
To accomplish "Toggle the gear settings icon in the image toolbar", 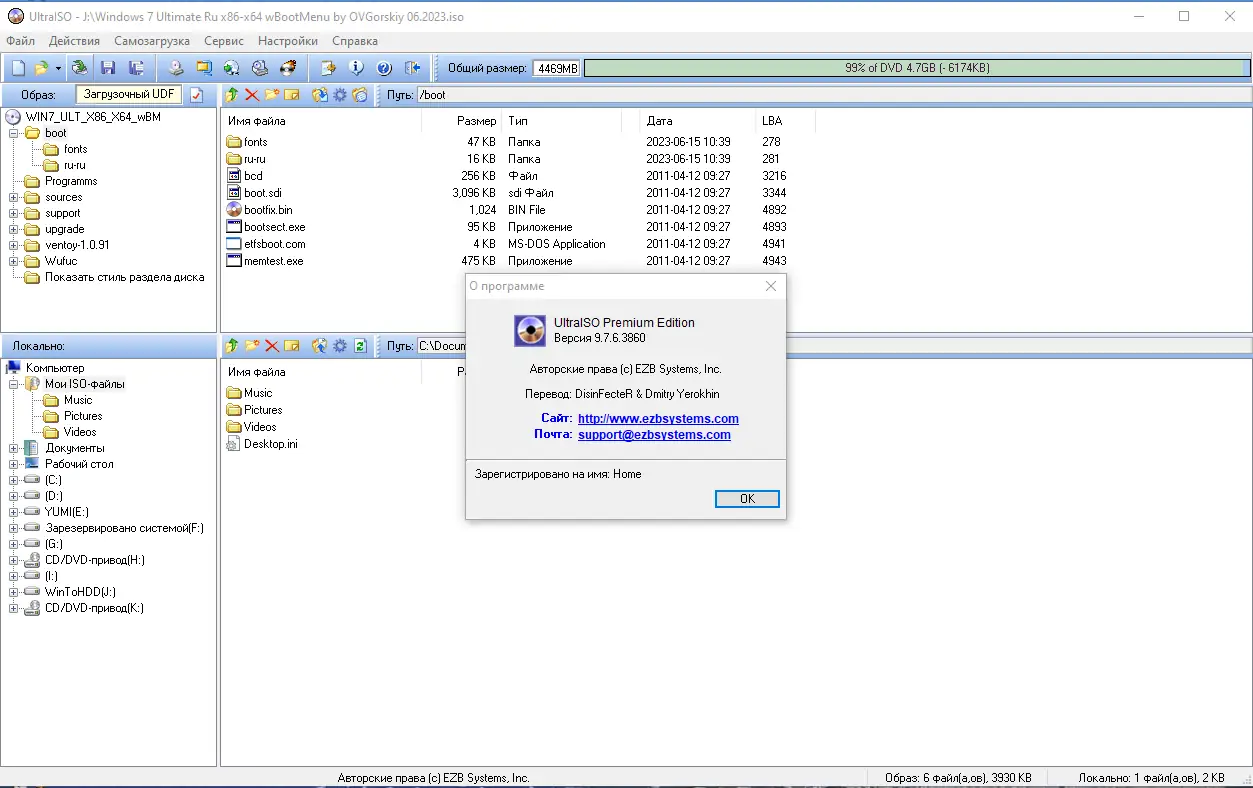I will click(x=337, y=94).
